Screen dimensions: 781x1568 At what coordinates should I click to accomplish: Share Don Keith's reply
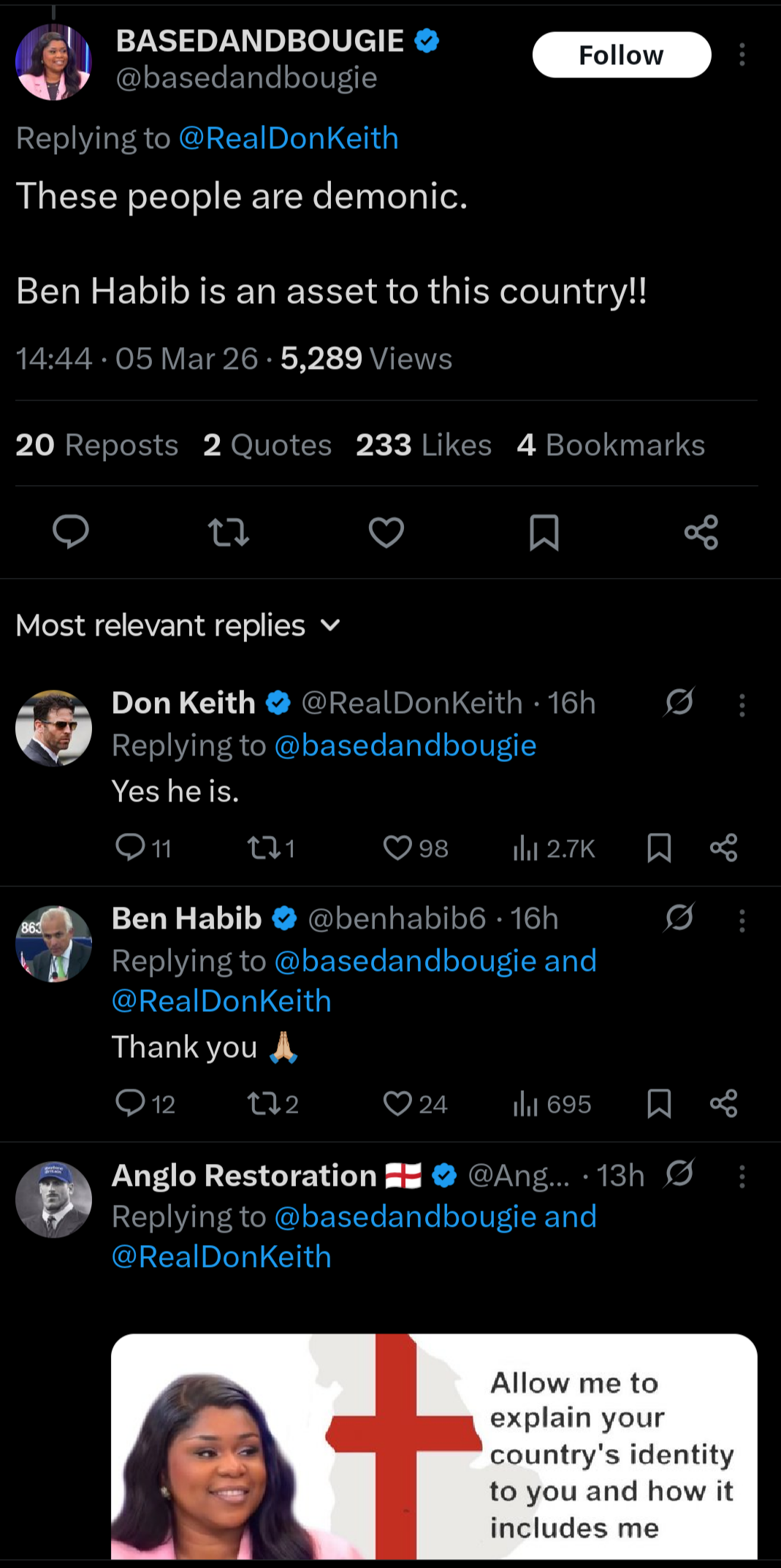click(x=723, y=848)
